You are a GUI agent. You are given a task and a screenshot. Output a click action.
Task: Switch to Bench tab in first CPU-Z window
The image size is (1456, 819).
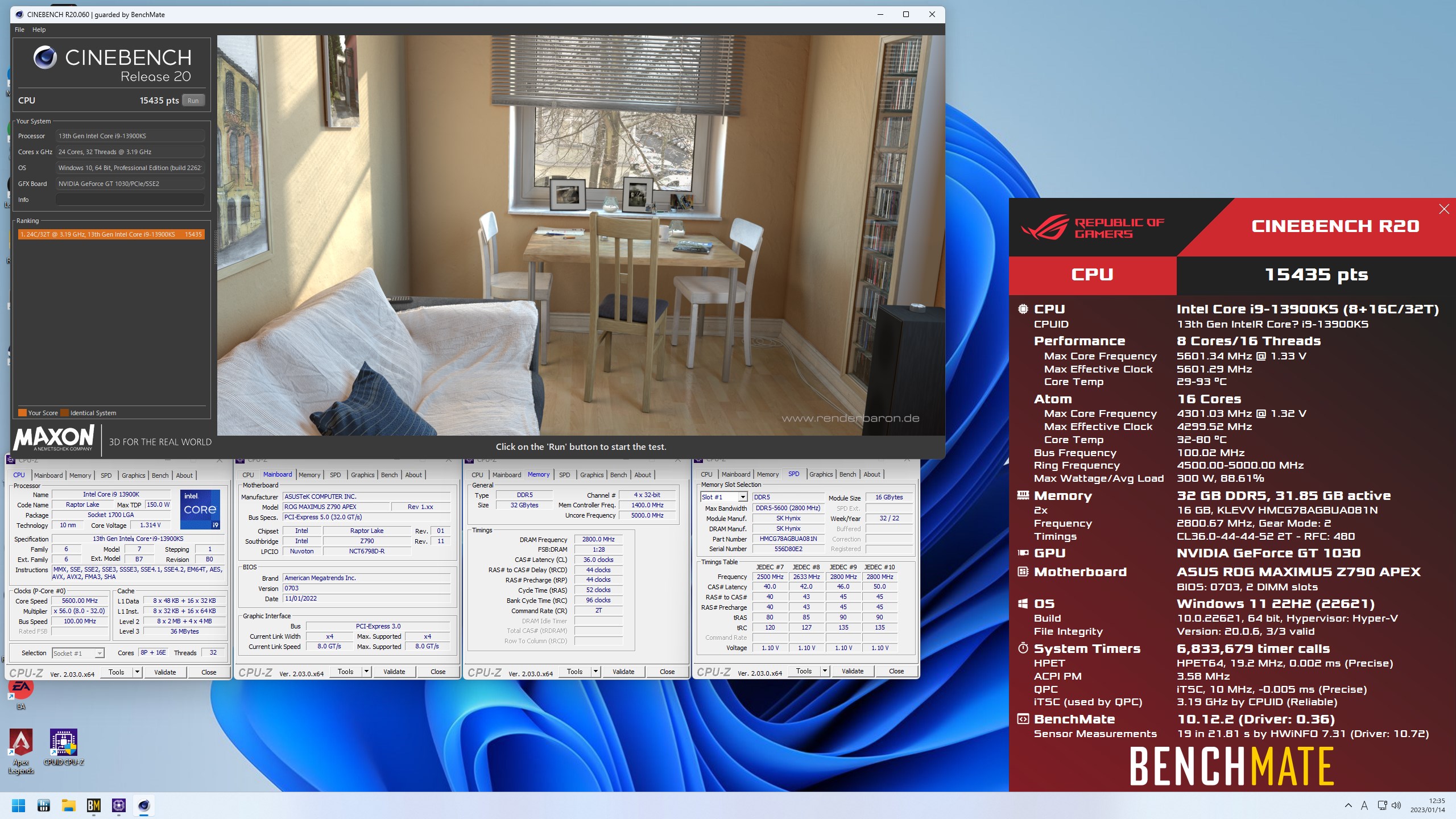(160, 475)
